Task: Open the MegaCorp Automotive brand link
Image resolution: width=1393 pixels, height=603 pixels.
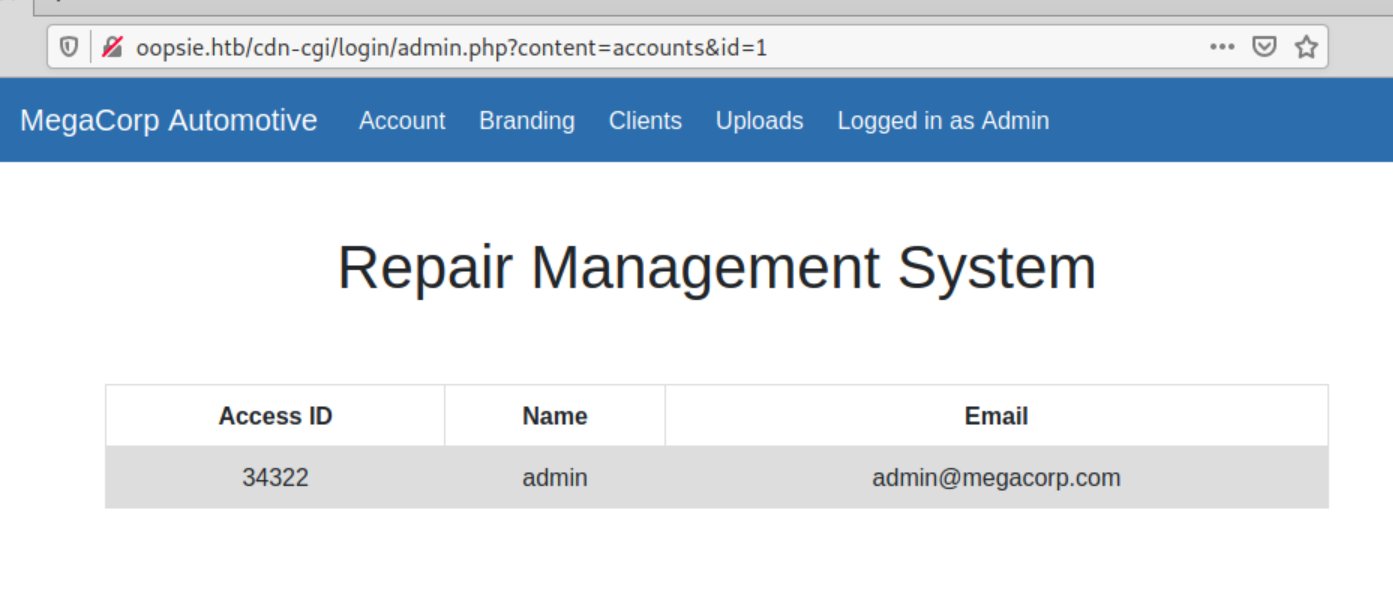Action: [169, 120]
